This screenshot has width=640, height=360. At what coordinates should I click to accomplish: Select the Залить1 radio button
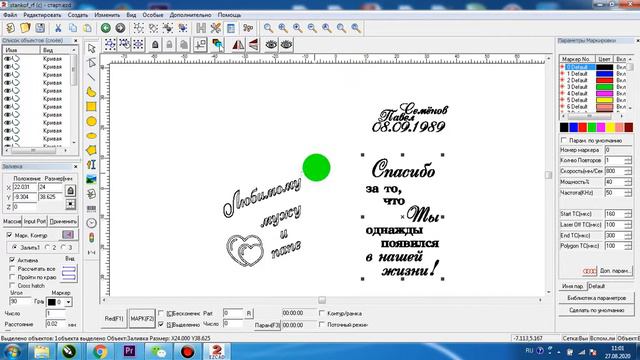pyautogui.click(x=15, y=247)
